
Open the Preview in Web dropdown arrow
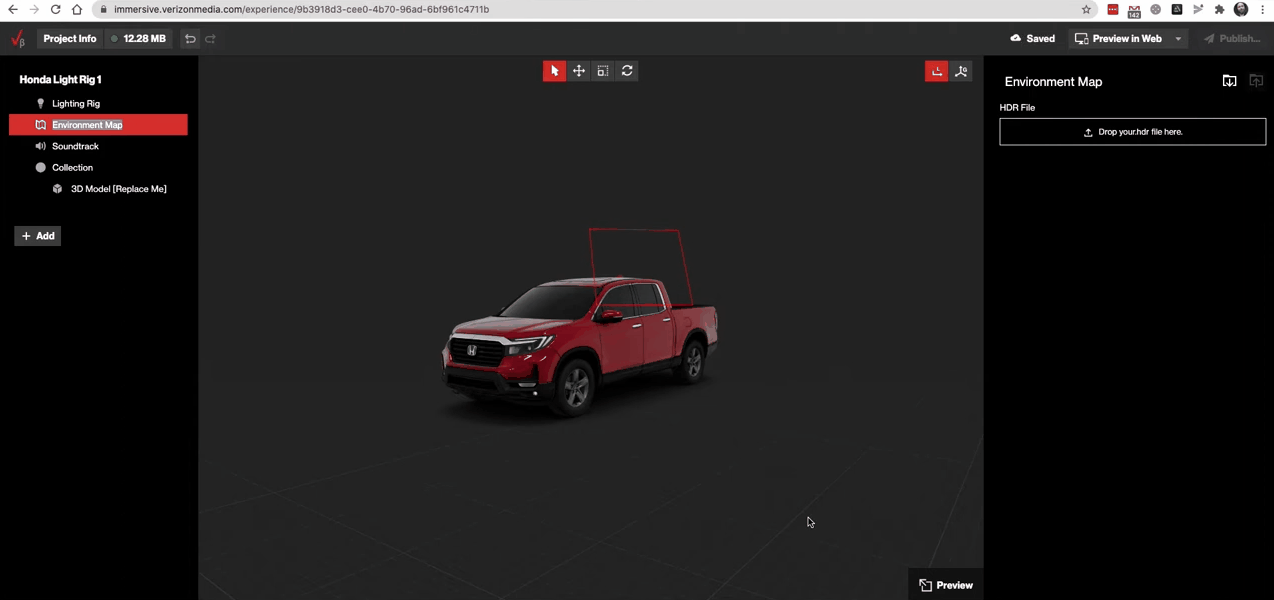coord(1178,39)
